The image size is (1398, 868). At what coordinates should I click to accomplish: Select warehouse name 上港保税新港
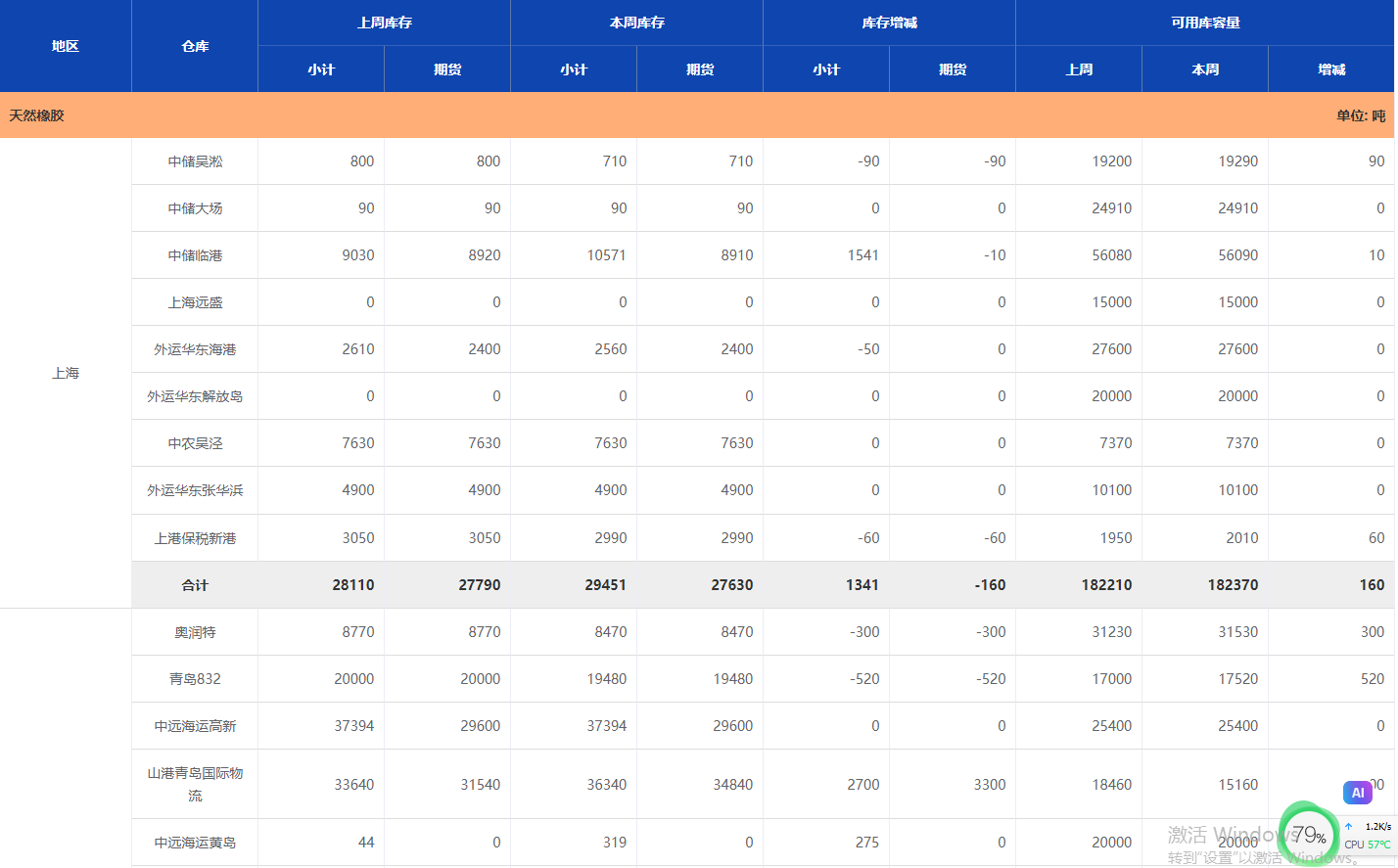[x=195, y=538]
